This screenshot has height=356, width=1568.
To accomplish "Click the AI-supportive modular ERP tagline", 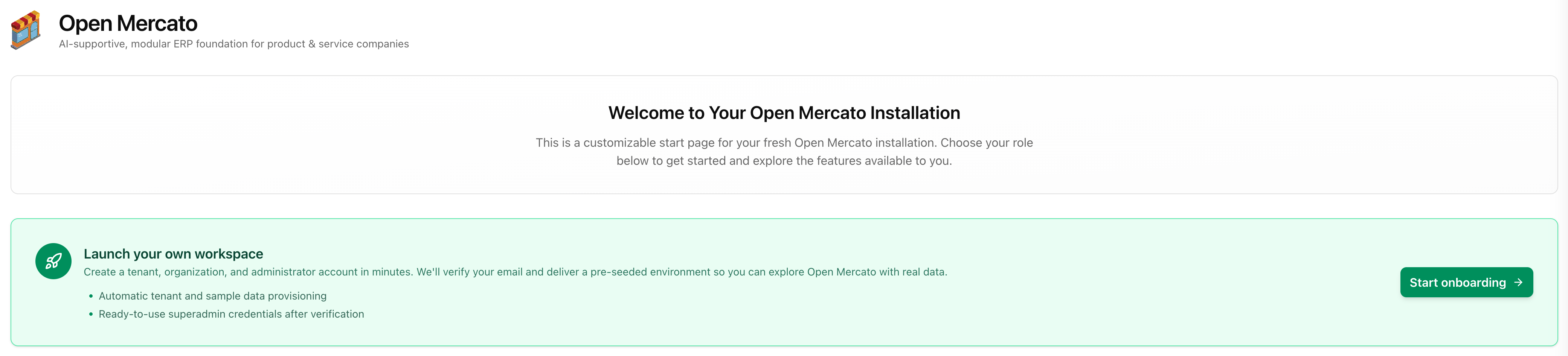I will [x=233, y=43].
